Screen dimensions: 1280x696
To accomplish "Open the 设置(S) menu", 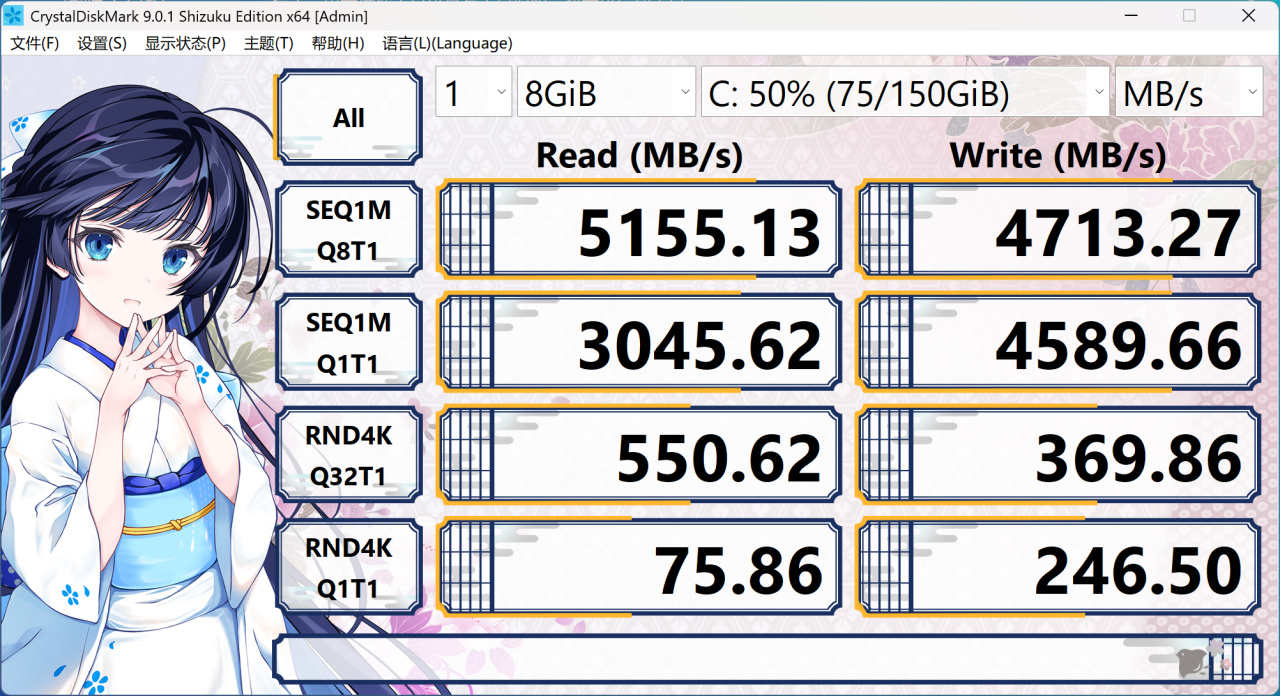I will click(x=102, y=43).
